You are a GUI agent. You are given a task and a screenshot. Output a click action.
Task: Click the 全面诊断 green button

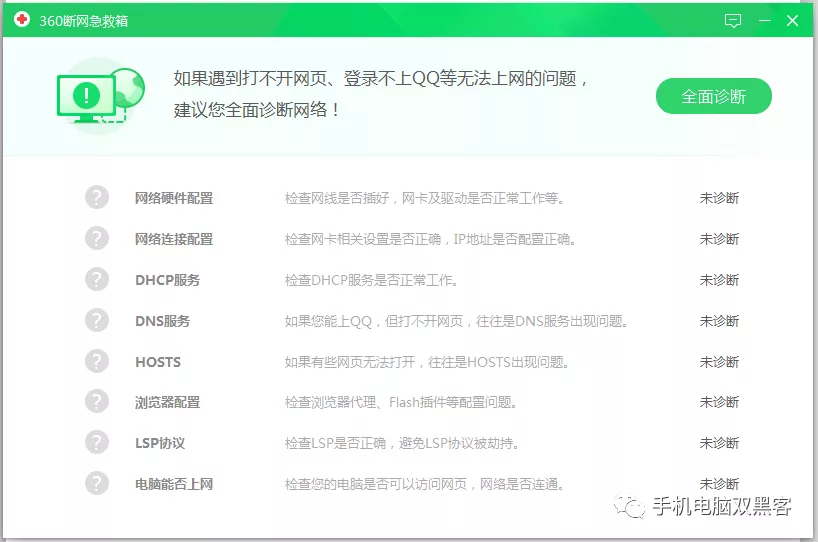pos(713,97)
